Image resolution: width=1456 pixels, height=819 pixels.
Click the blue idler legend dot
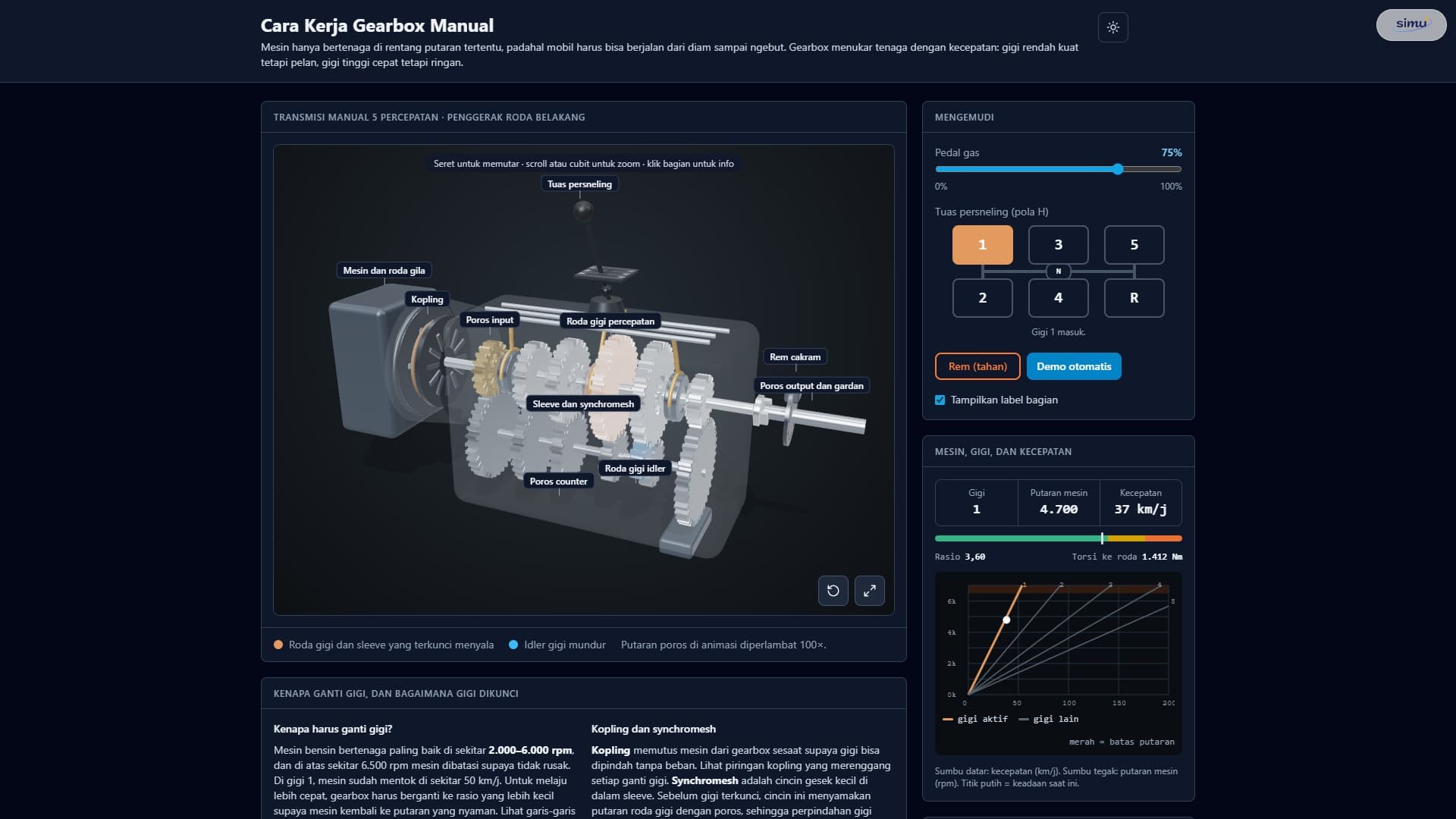(x=513, y=645)
